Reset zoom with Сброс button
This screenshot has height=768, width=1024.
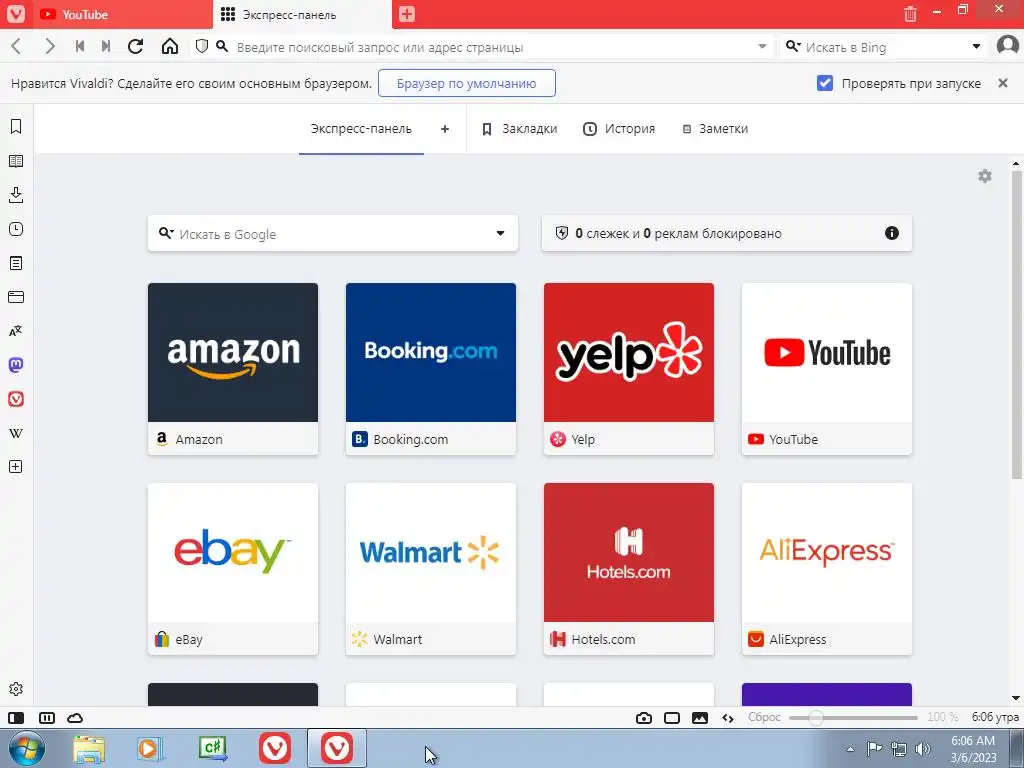[764, 717]
